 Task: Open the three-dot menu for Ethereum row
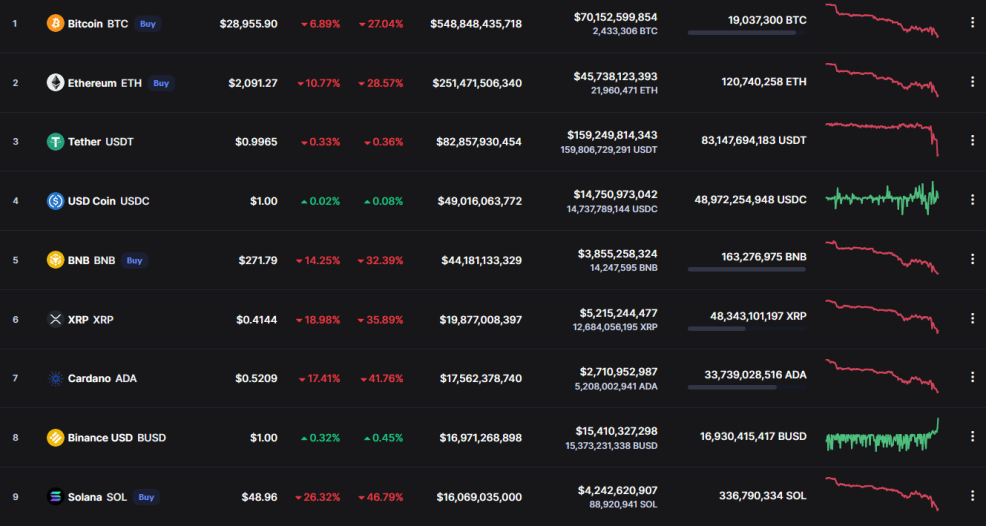[972, 82]
